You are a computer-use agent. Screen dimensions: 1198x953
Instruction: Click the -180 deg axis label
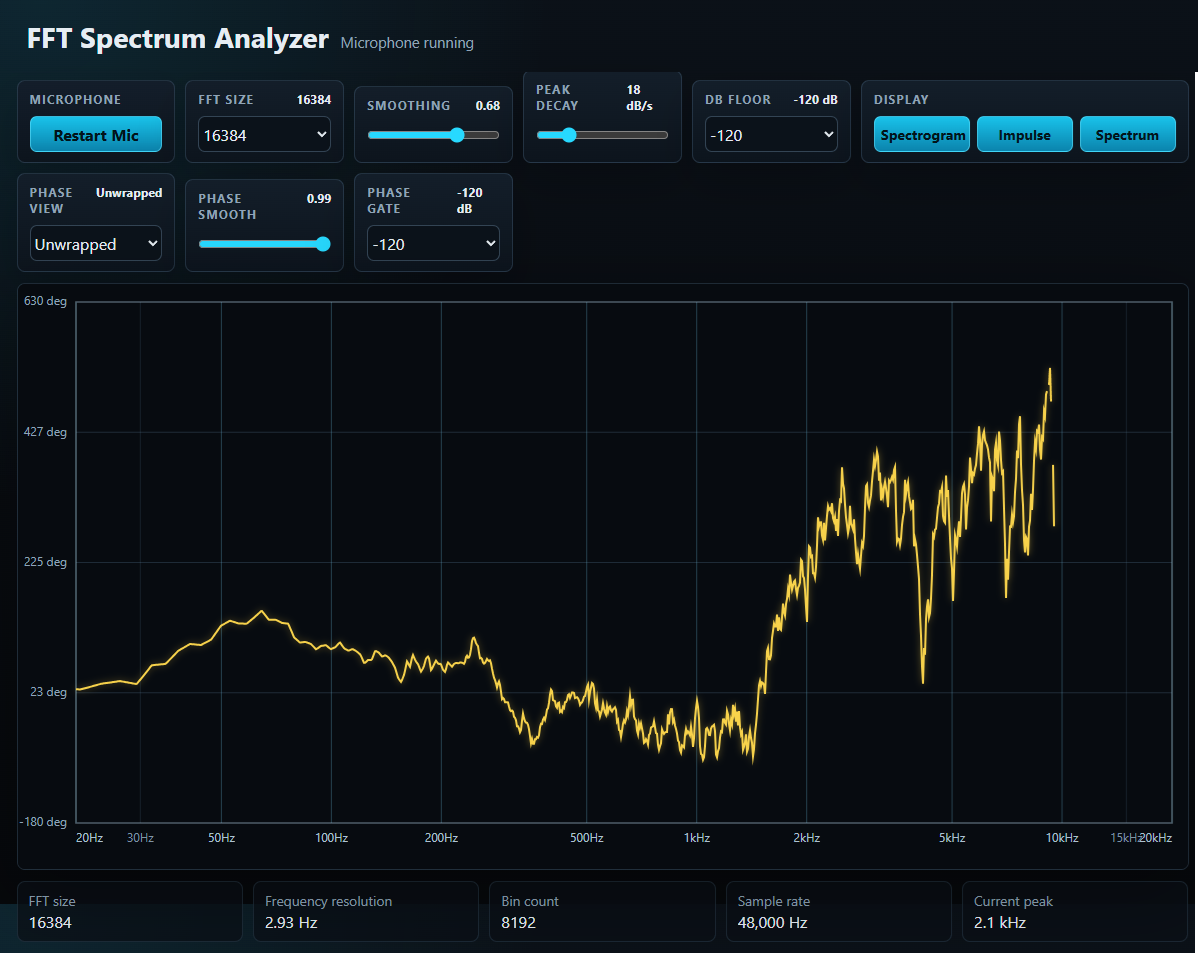43,822
